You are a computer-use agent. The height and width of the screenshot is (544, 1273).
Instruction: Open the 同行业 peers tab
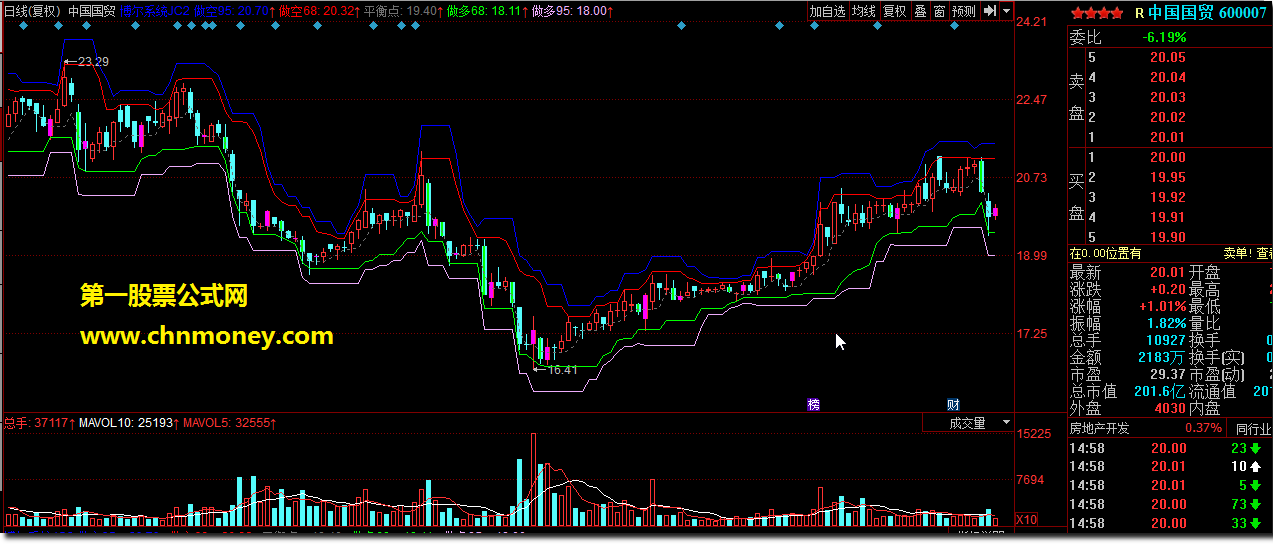1254,428
